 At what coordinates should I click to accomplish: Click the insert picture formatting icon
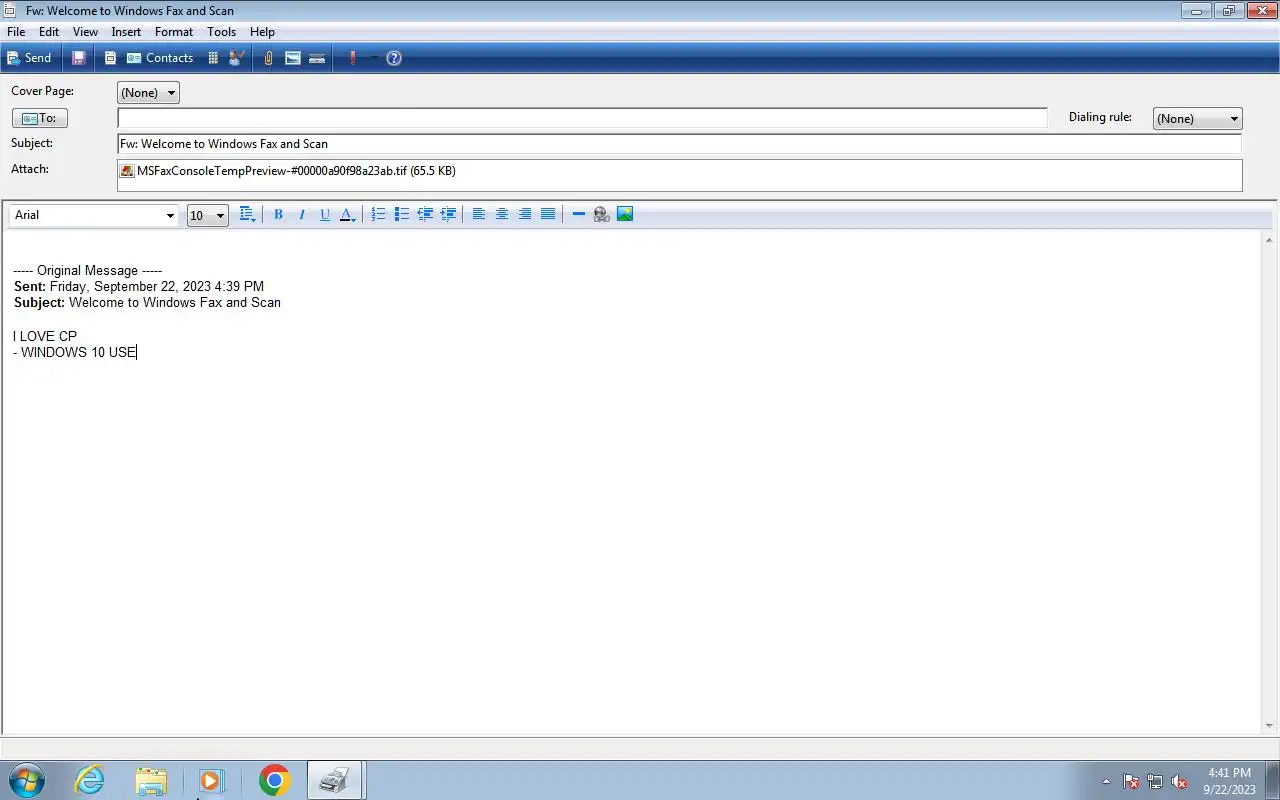click(625, 214)
